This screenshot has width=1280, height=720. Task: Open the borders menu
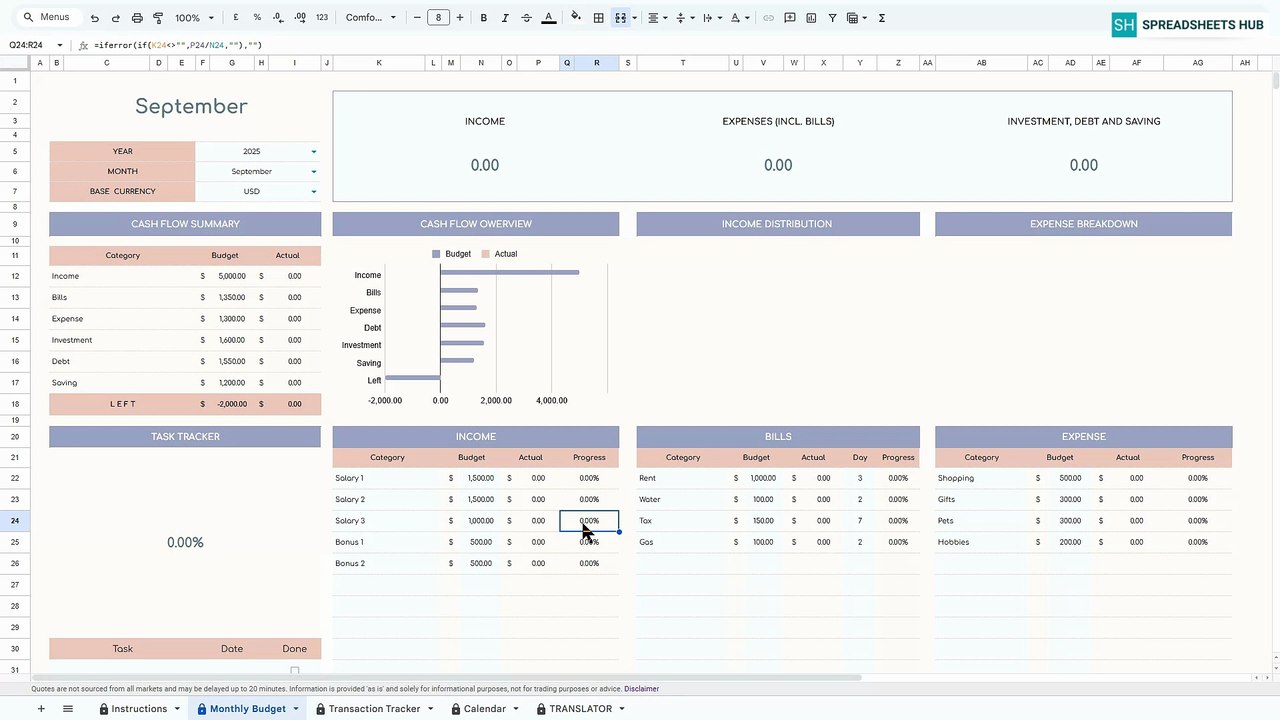598,18
